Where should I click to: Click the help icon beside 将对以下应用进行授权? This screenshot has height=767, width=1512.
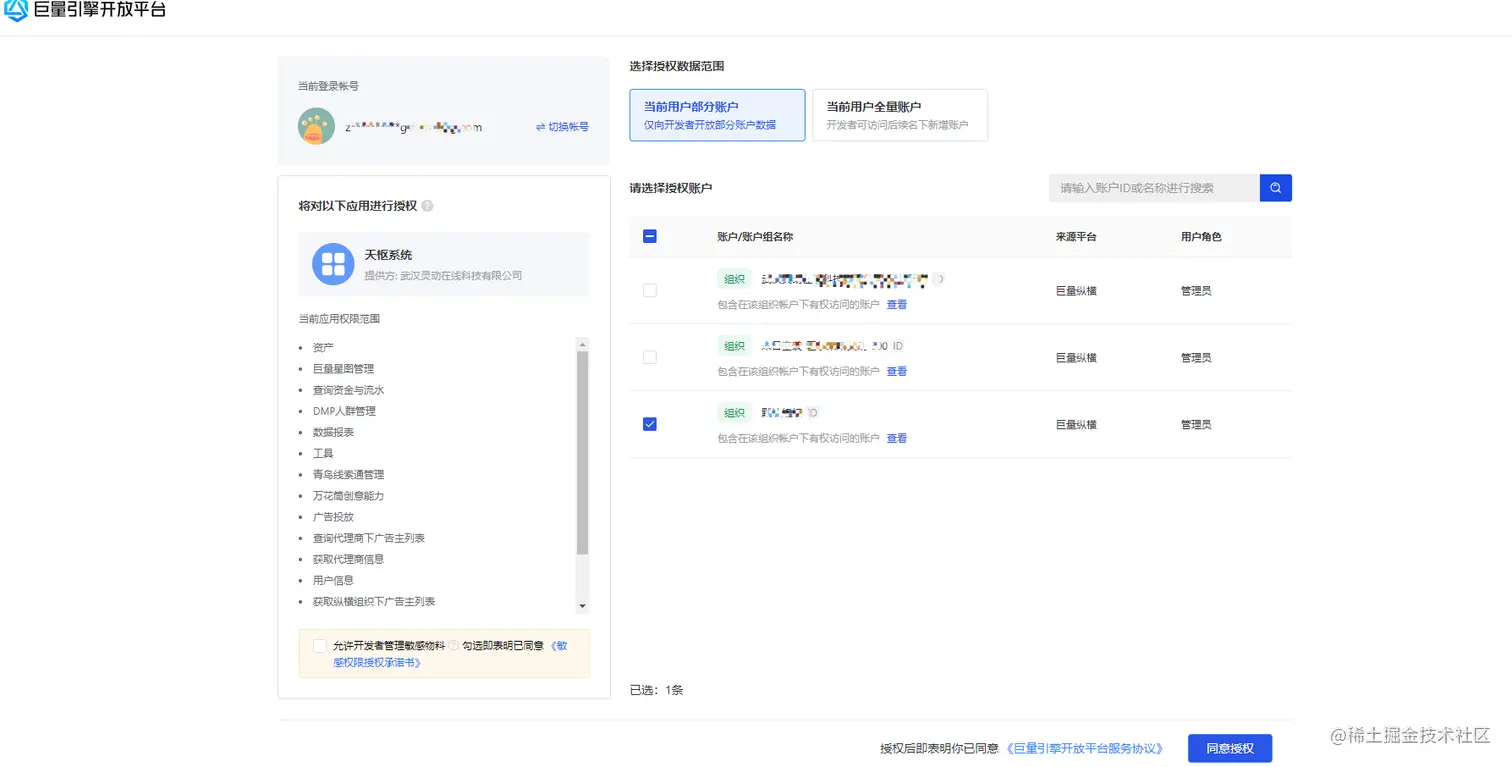(427, 206)
